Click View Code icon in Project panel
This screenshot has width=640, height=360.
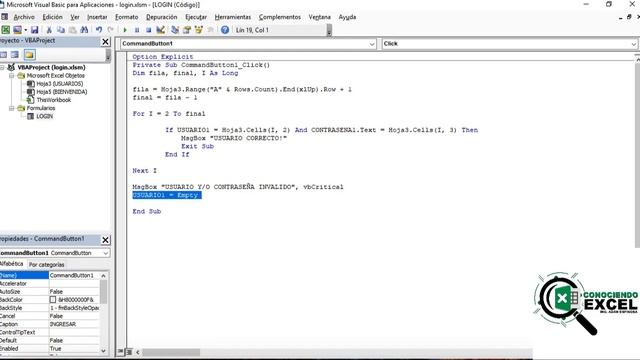pyautogui.click(x=3, y=55)
